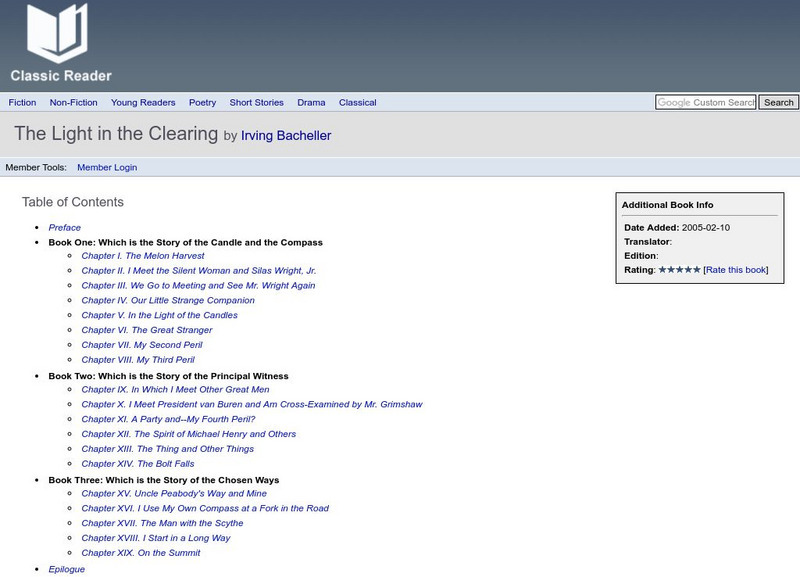The width and height of the screenshot is (800, 577).
Task: Open the Non-Fiction category
Action: 73,103
